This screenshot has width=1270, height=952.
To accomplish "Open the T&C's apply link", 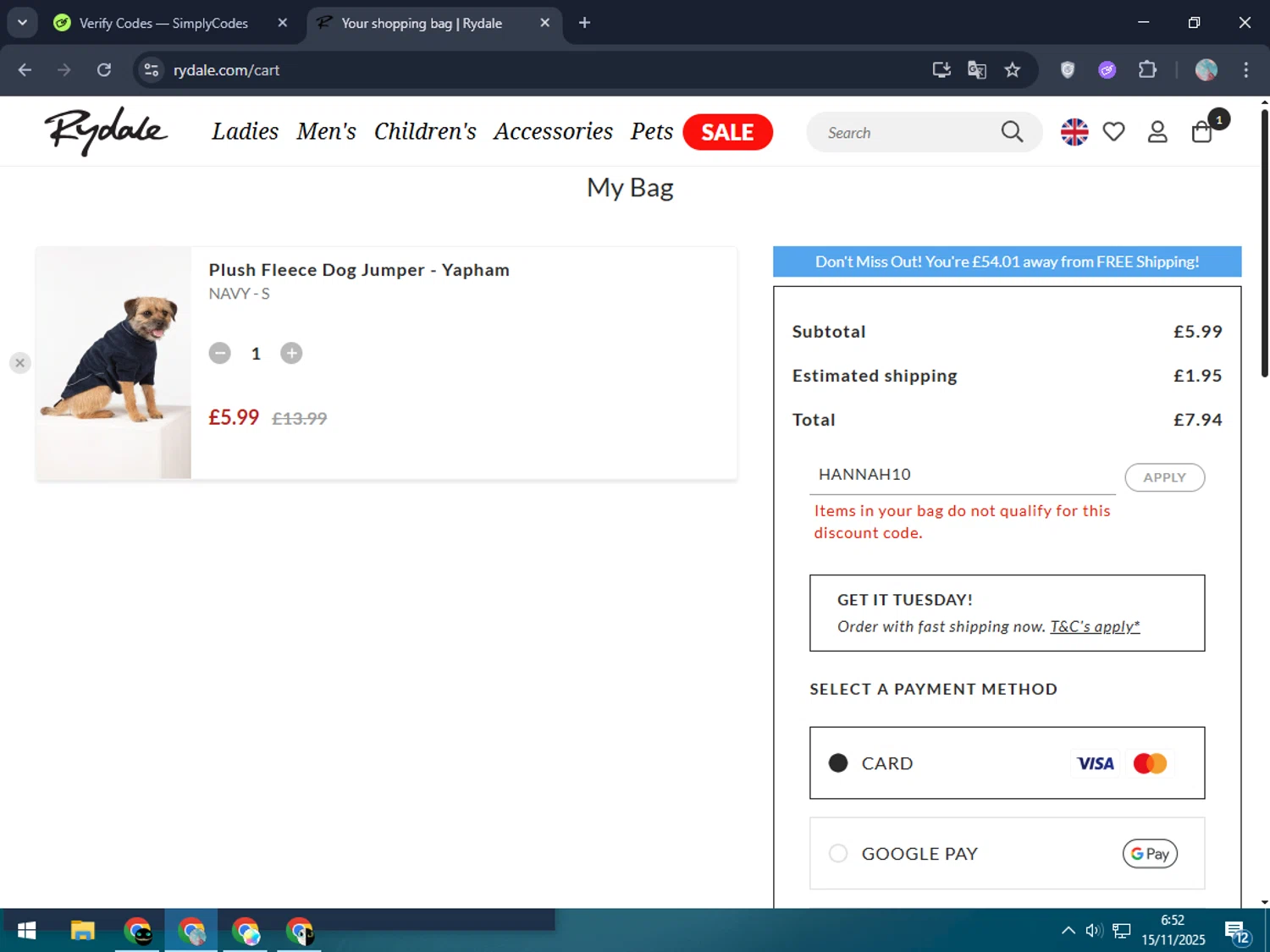I will pos(1095,626).
